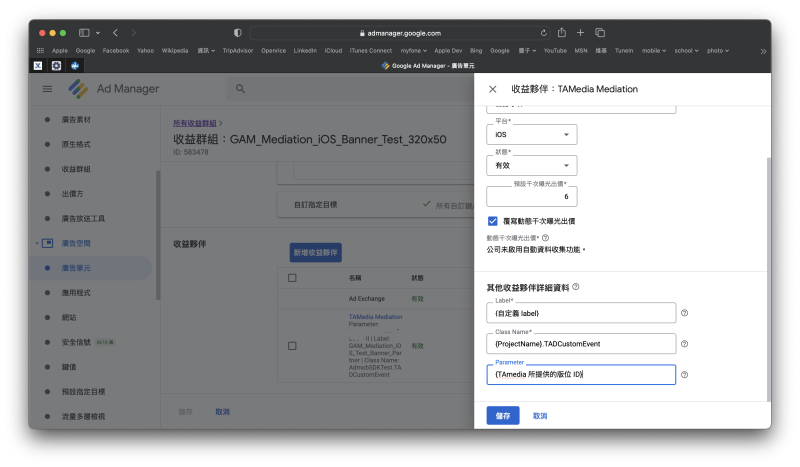Select 廣告單元 in the sidebar

pos(76,268)
